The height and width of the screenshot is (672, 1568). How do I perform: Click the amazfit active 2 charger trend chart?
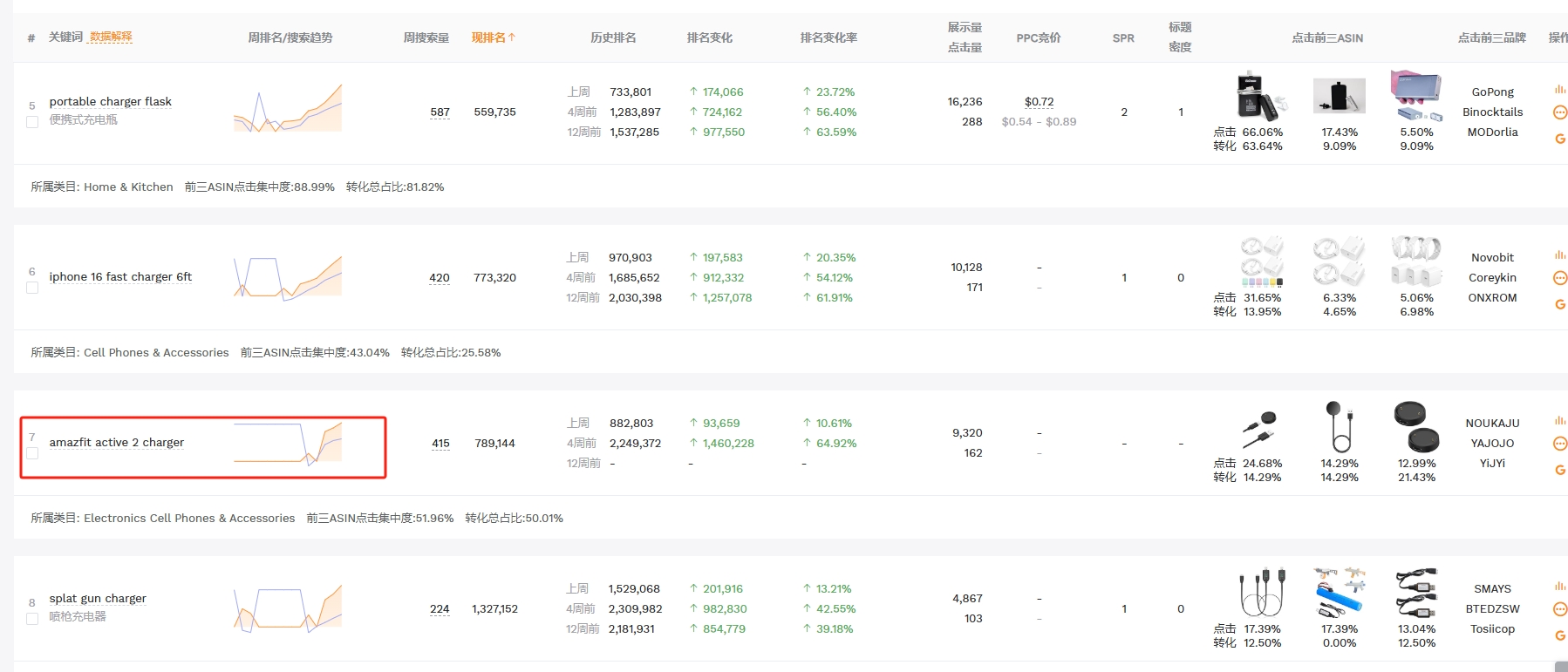(x=288, y=443)
